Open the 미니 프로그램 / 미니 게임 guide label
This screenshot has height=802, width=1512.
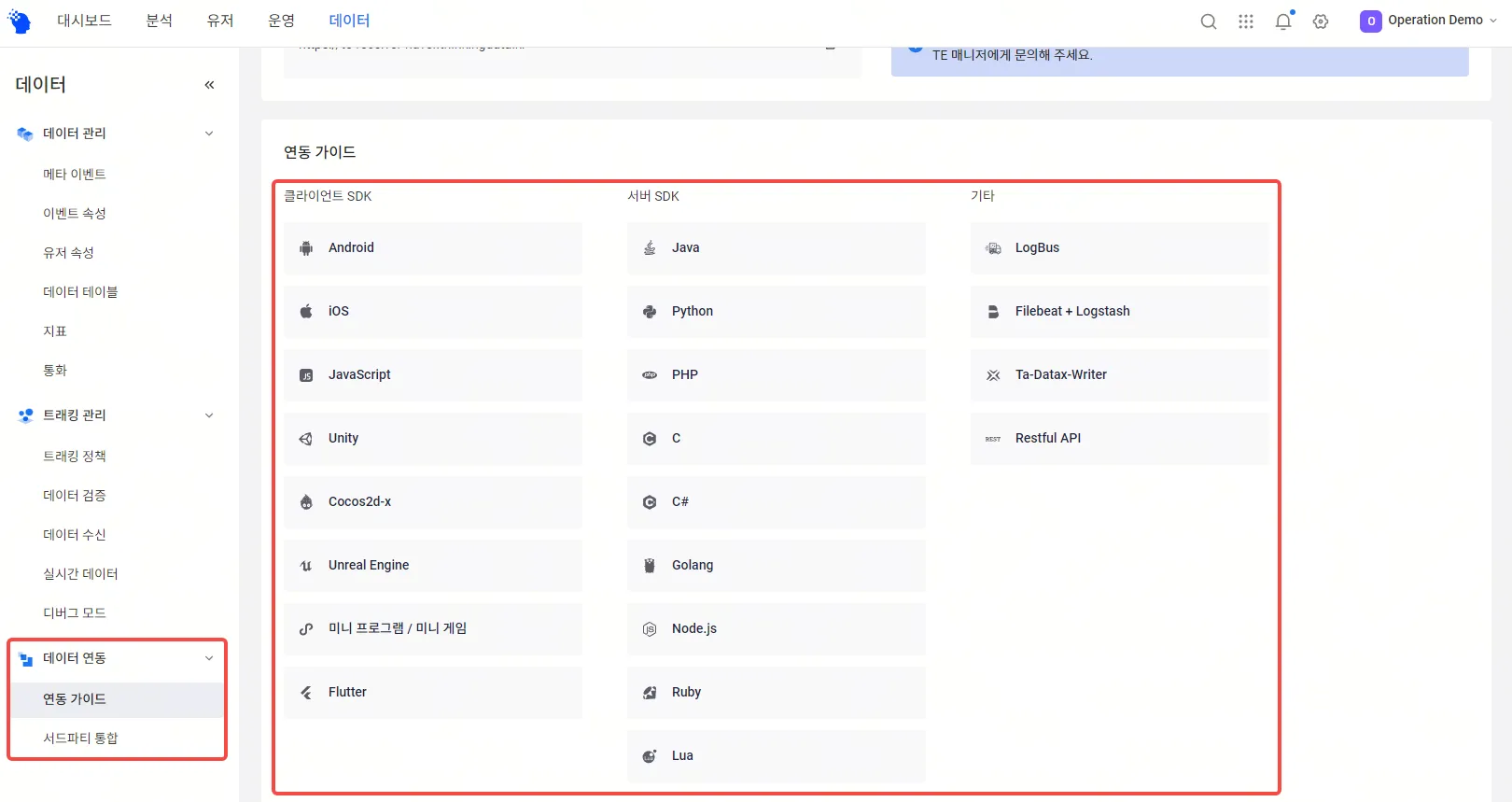click(398, 629)
